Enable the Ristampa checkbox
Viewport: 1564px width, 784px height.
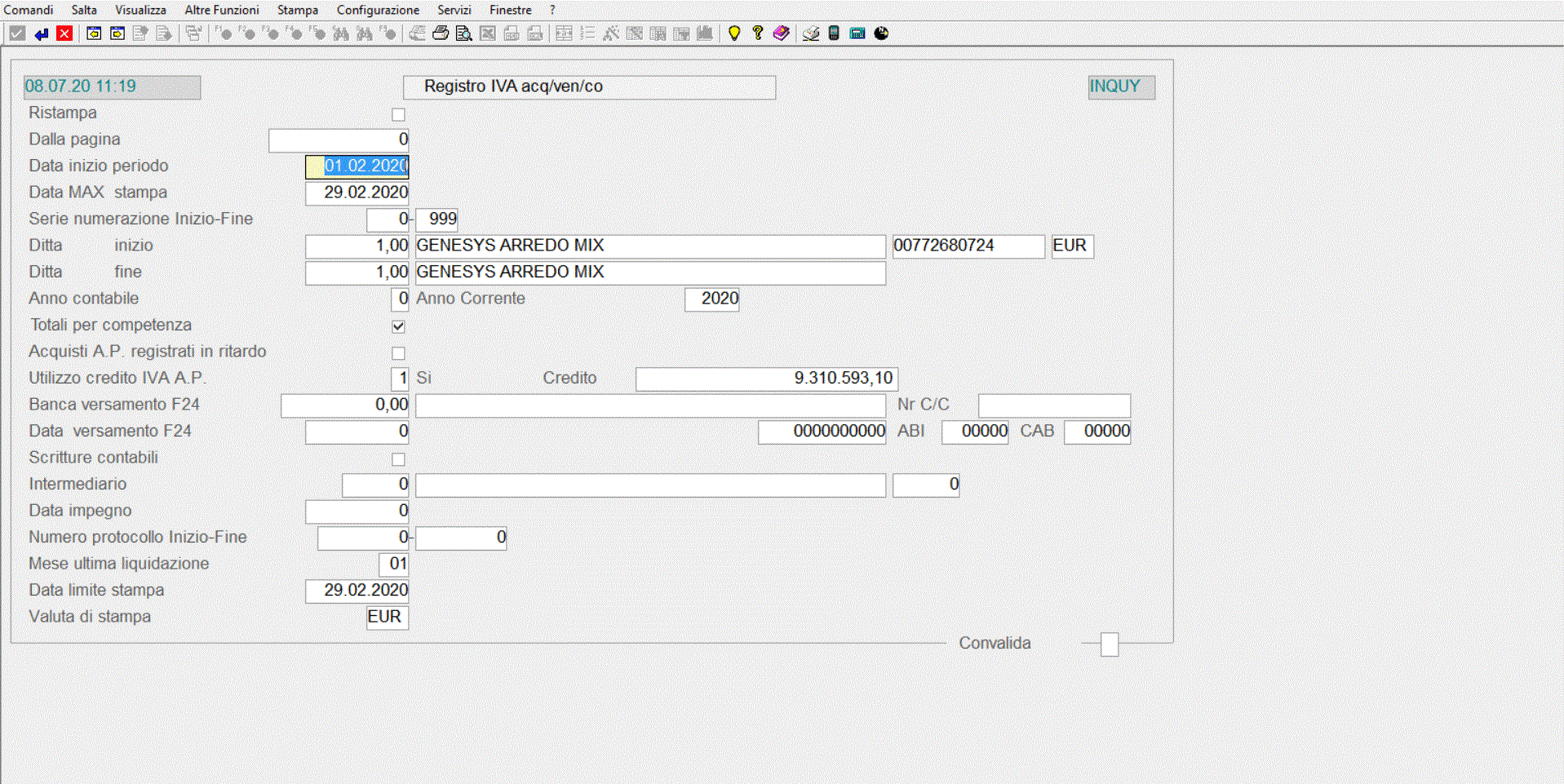[x=398, y=114]
